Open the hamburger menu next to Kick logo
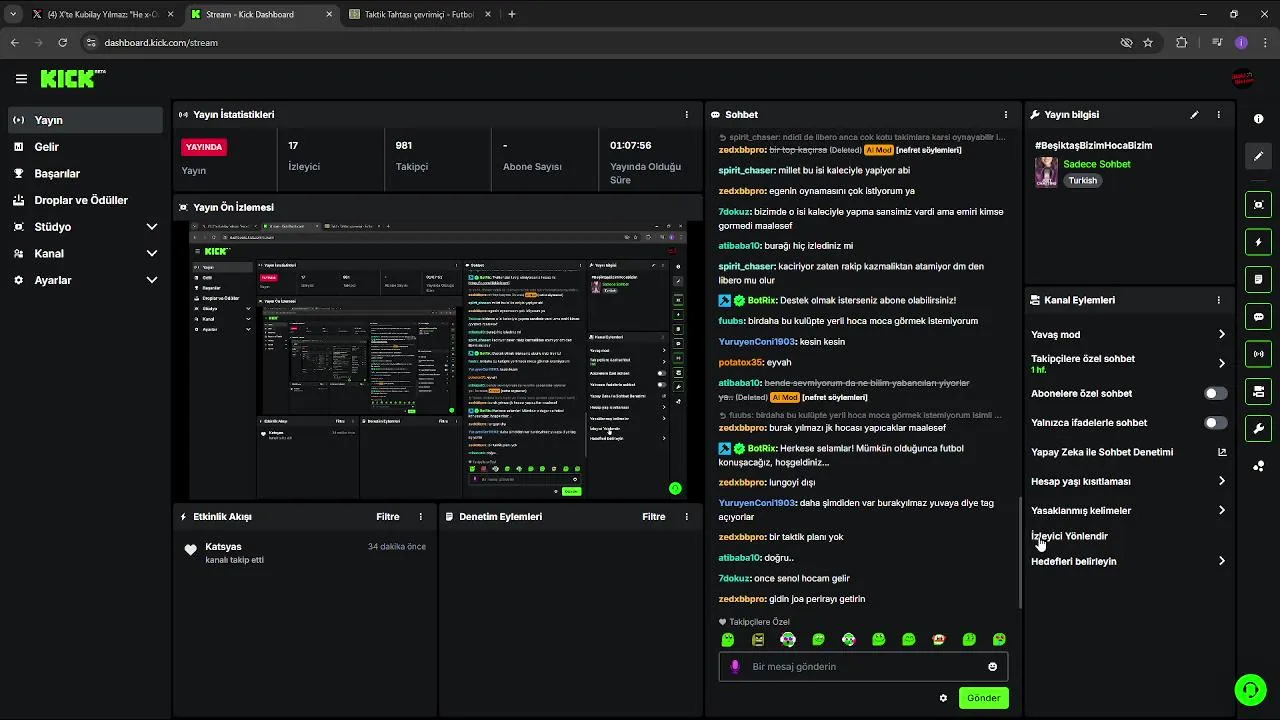This screenshot has width=1280, height=720. [x=21, y=79]
